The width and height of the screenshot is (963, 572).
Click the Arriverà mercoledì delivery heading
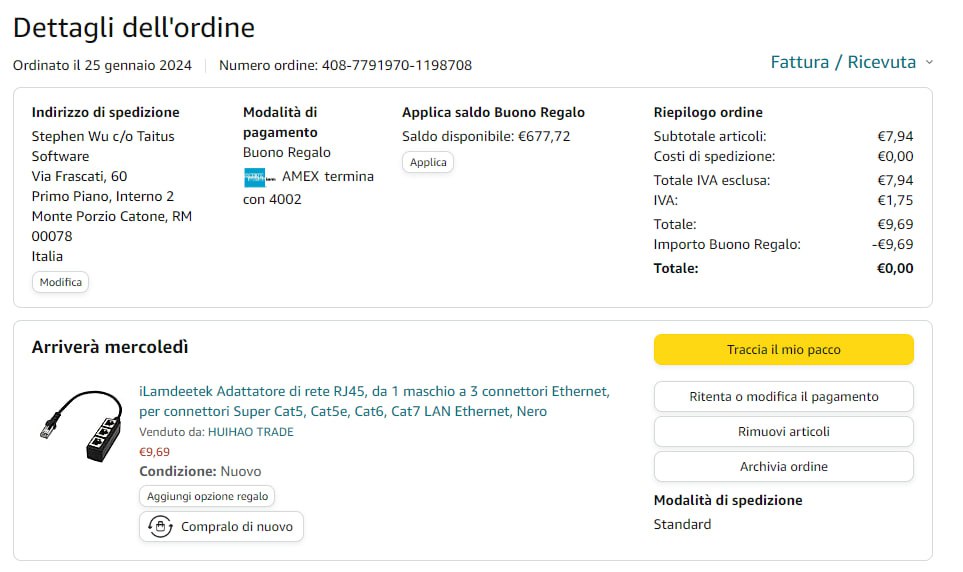[x=110, y=347]
